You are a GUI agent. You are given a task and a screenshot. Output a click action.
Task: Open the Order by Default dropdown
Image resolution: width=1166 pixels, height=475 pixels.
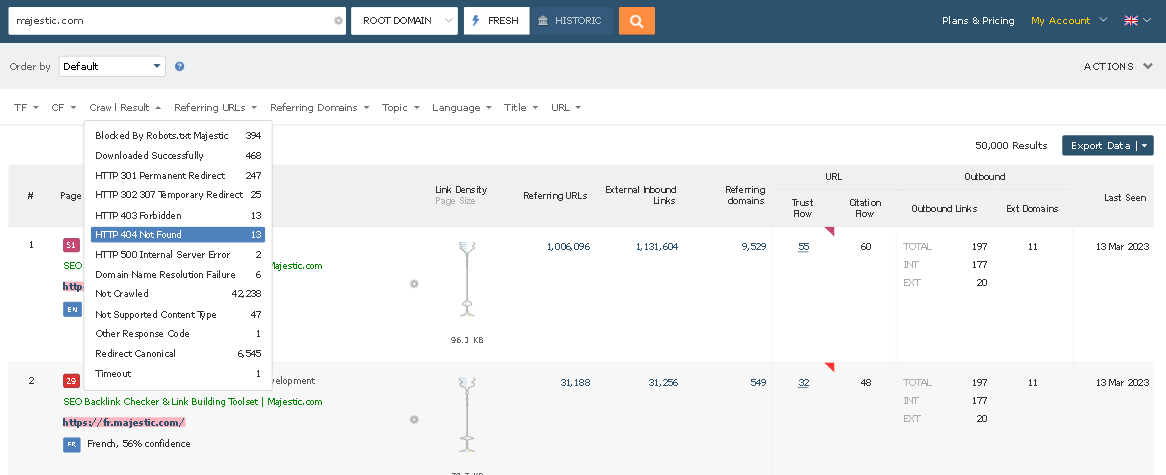(x=112, y=67)
